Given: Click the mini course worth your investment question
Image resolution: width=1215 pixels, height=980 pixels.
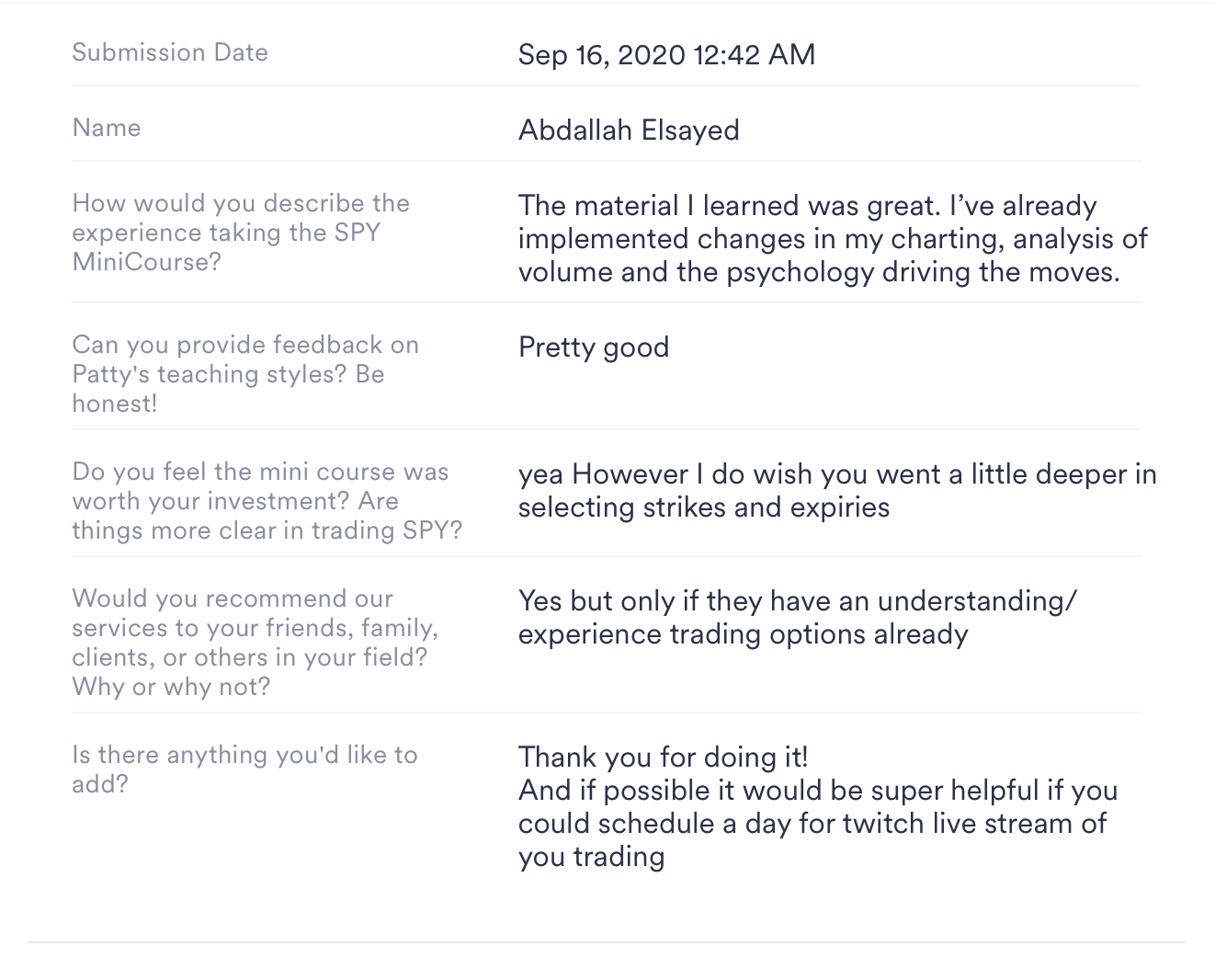Looking at the screenshot, I should pyautogui.click(x=267, y=501).
